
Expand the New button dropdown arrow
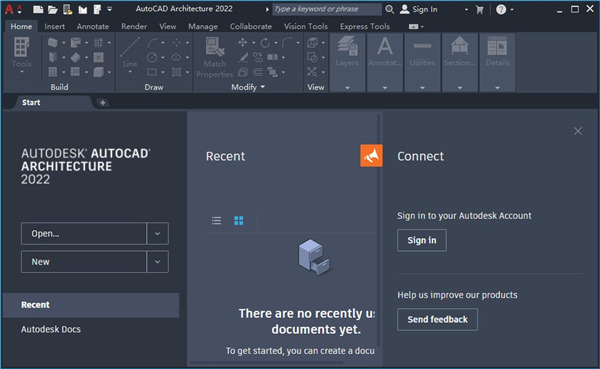pos(157,262)
